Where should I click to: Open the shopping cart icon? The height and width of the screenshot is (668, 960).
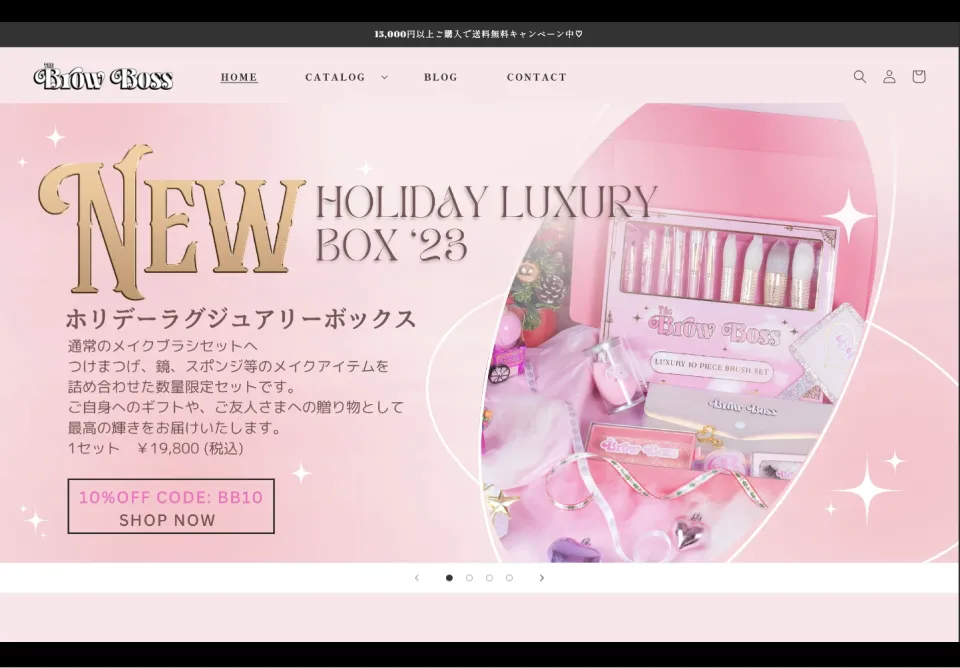(x=918, y=76)
